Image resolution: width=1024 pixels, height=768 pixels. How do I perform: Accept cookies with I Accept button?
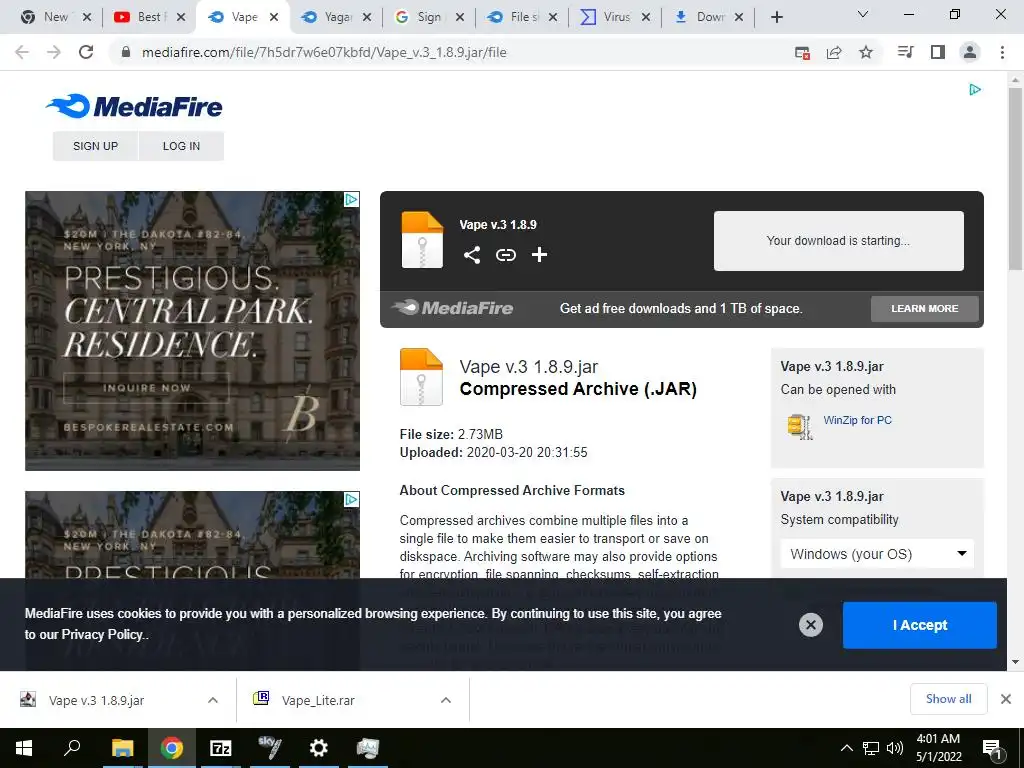pyautogui.click(x=920, y=625)
